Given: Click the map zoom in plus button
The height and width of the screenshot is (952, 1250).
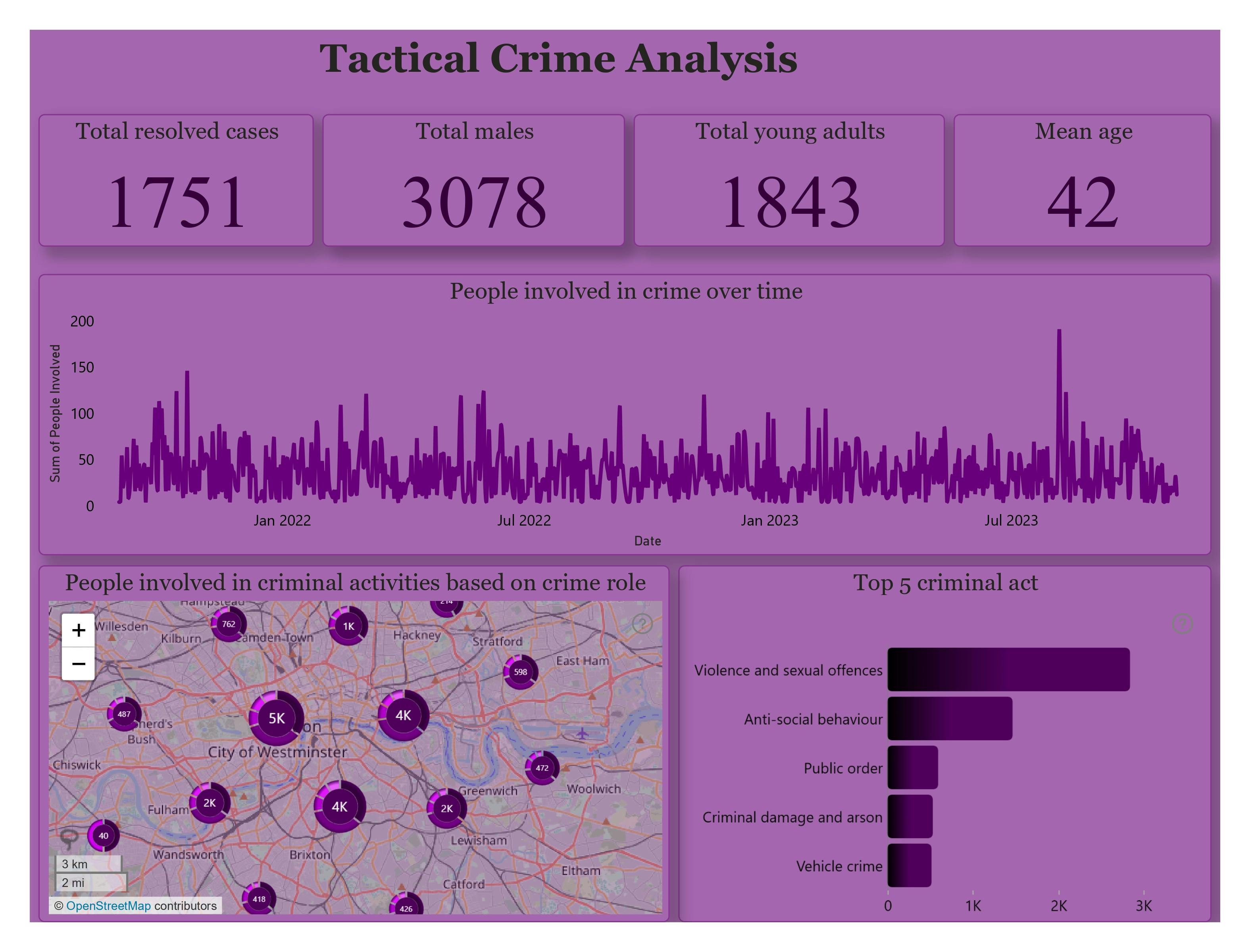Looking at the screenshot, I should pyautogui.click(x=79, y=630).
